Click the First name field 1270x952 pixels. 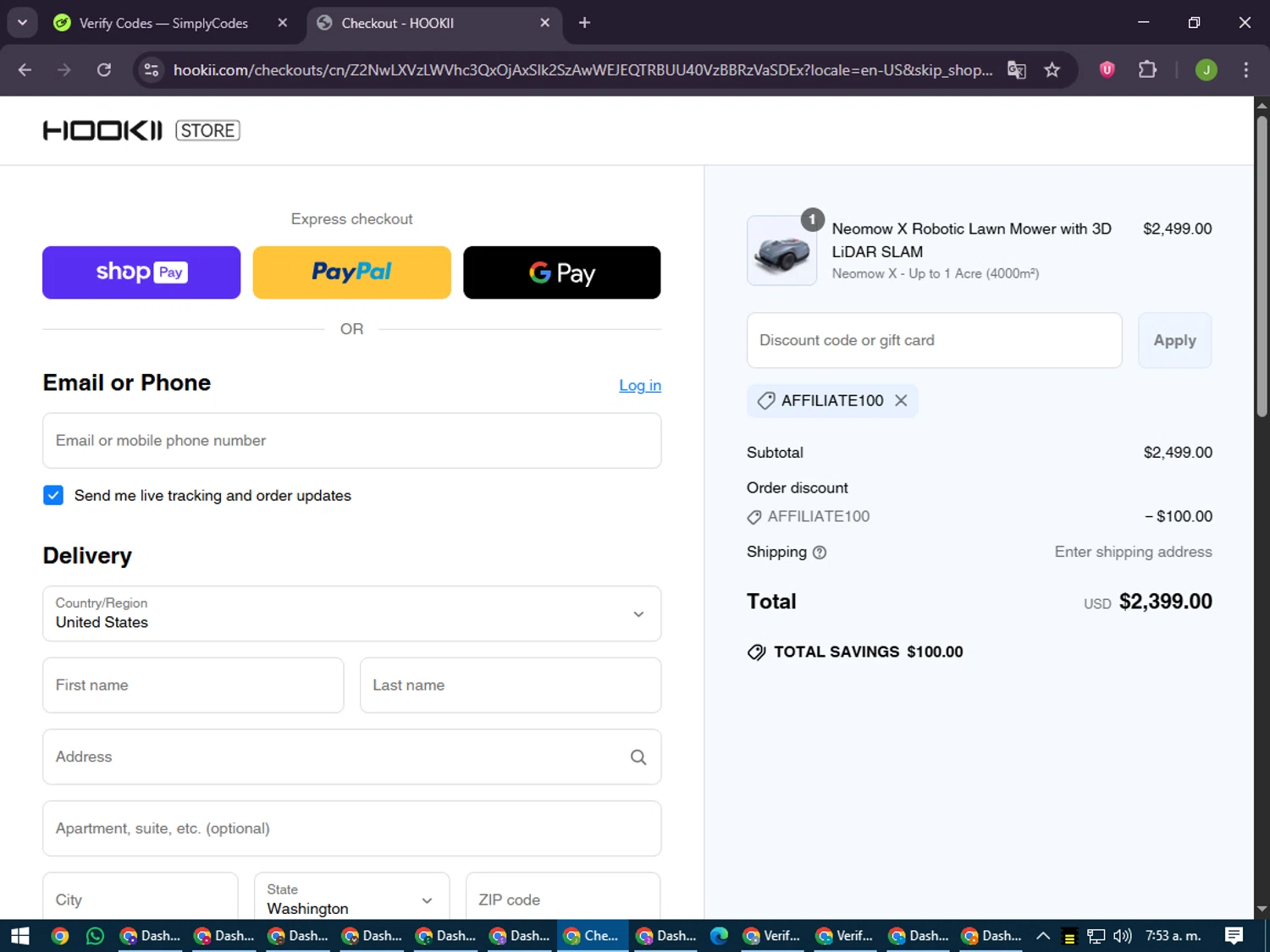193,685
